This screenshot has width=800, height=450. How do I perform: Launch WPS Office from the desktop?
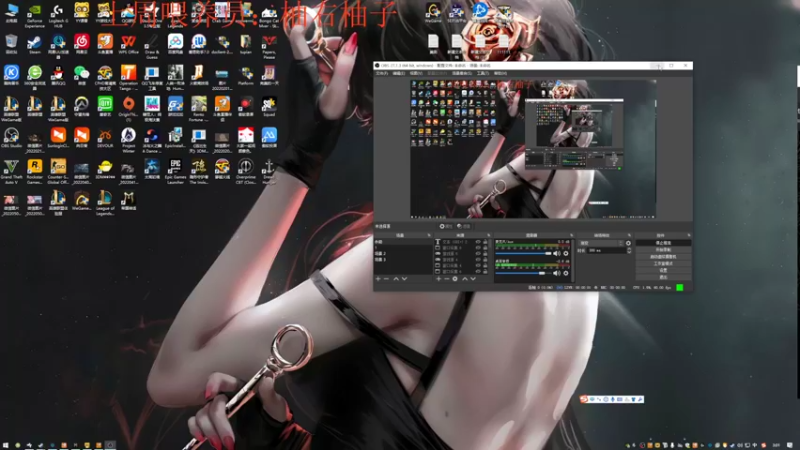coord(129,45)
